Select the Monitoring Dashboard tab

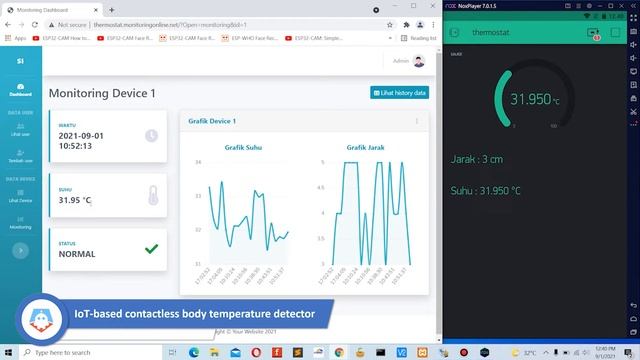pos(53,10)
